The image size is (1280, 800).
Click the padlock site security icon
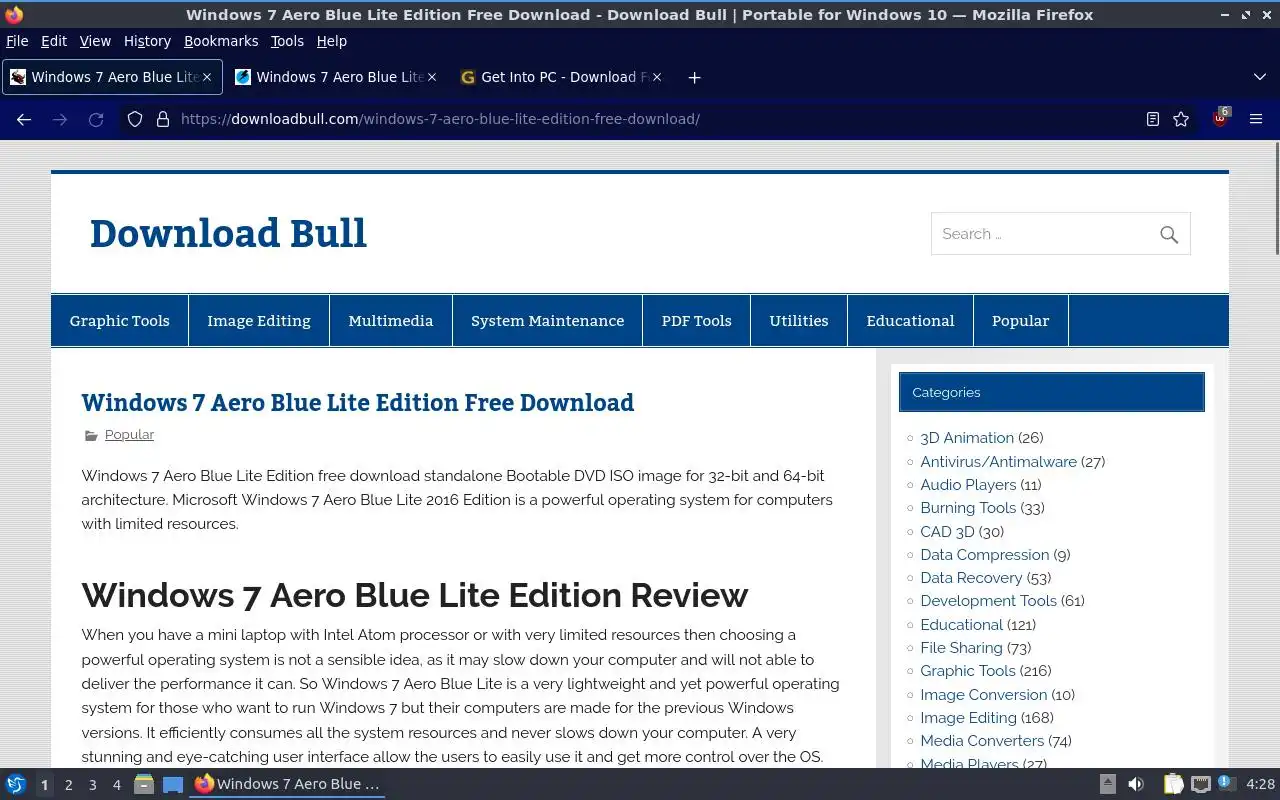pos(163,119)
